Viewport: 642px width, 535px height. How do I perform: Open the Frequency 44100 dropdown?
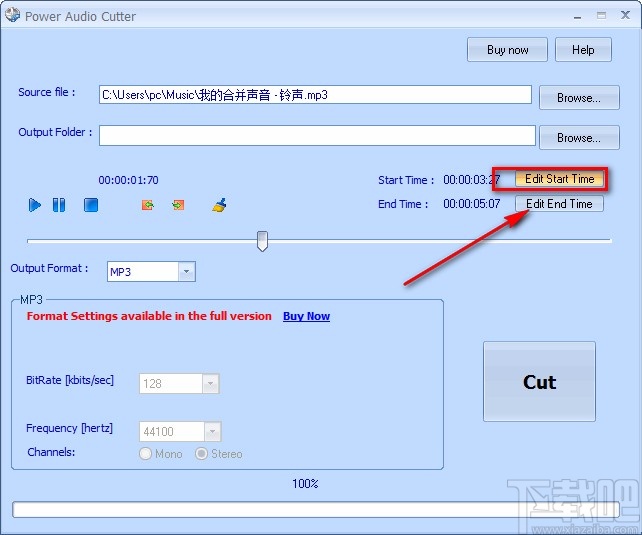coord(212,431)
